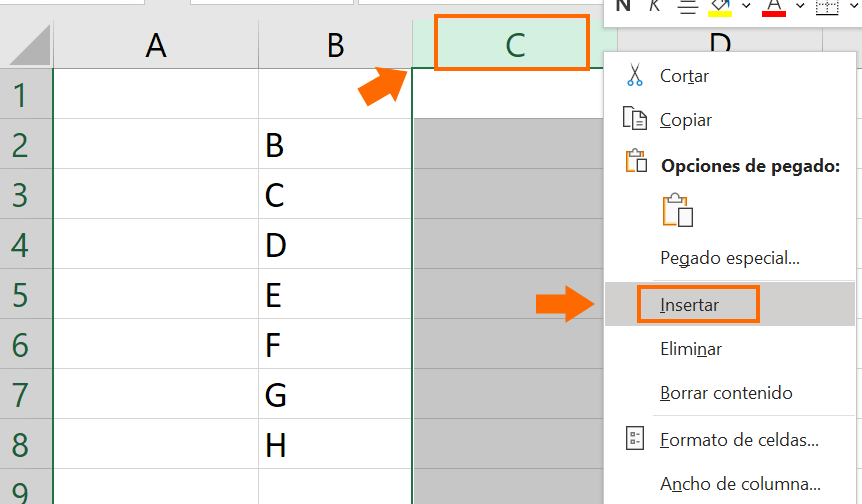Select row 5 header
The height and width of the screenshot is (504, 862).
pos(26,294)
